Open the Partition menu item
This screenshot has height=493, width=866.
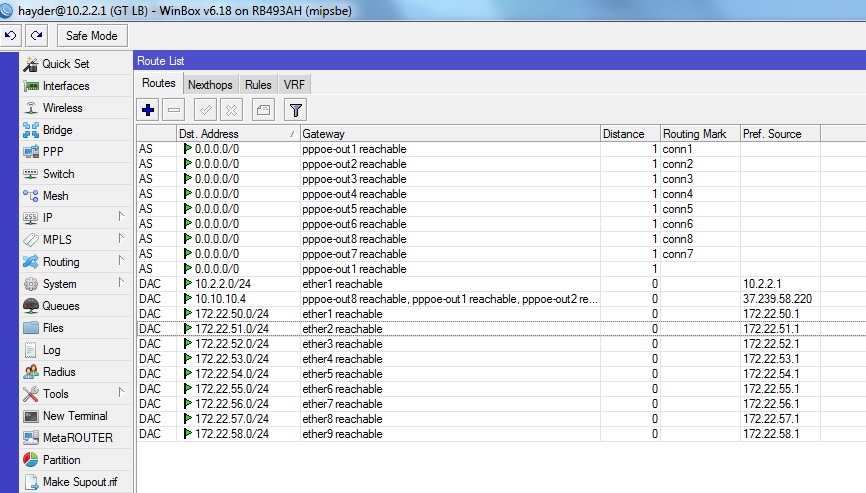(76, 460)
